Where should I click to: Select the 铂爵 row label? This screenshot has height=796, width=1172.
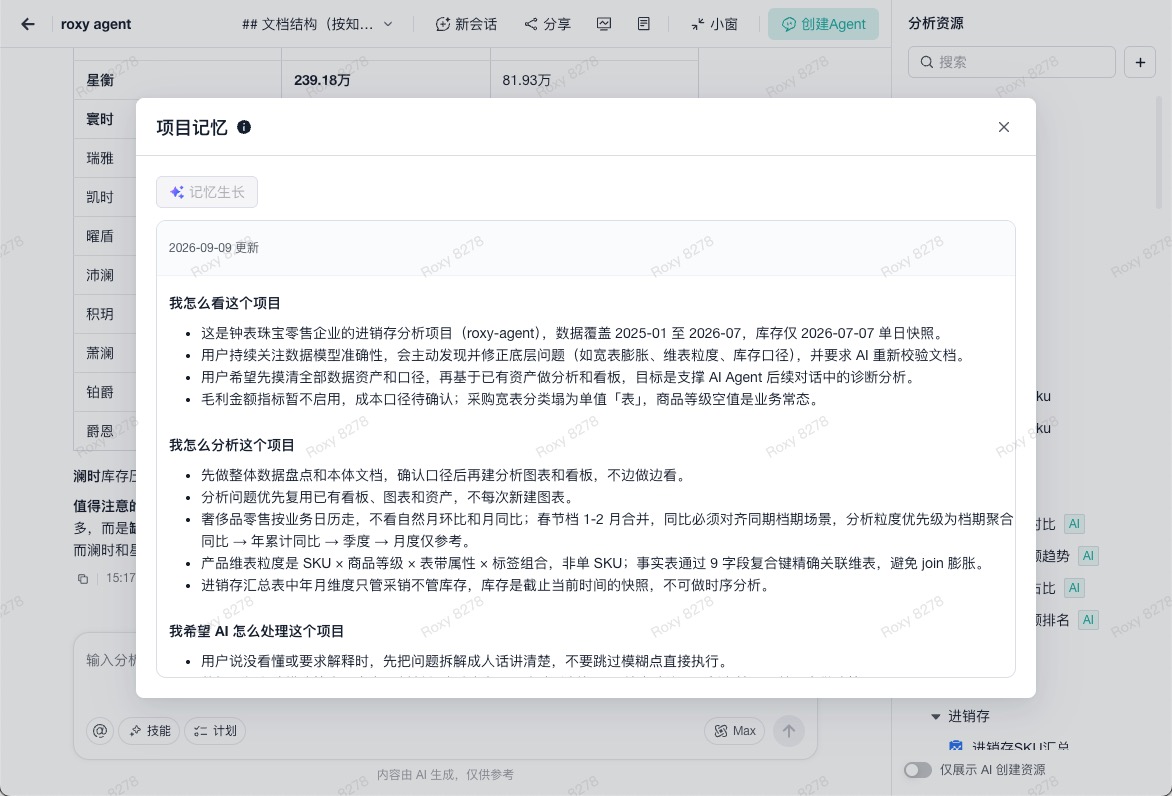pyautogui.click(x=100, y=392)
